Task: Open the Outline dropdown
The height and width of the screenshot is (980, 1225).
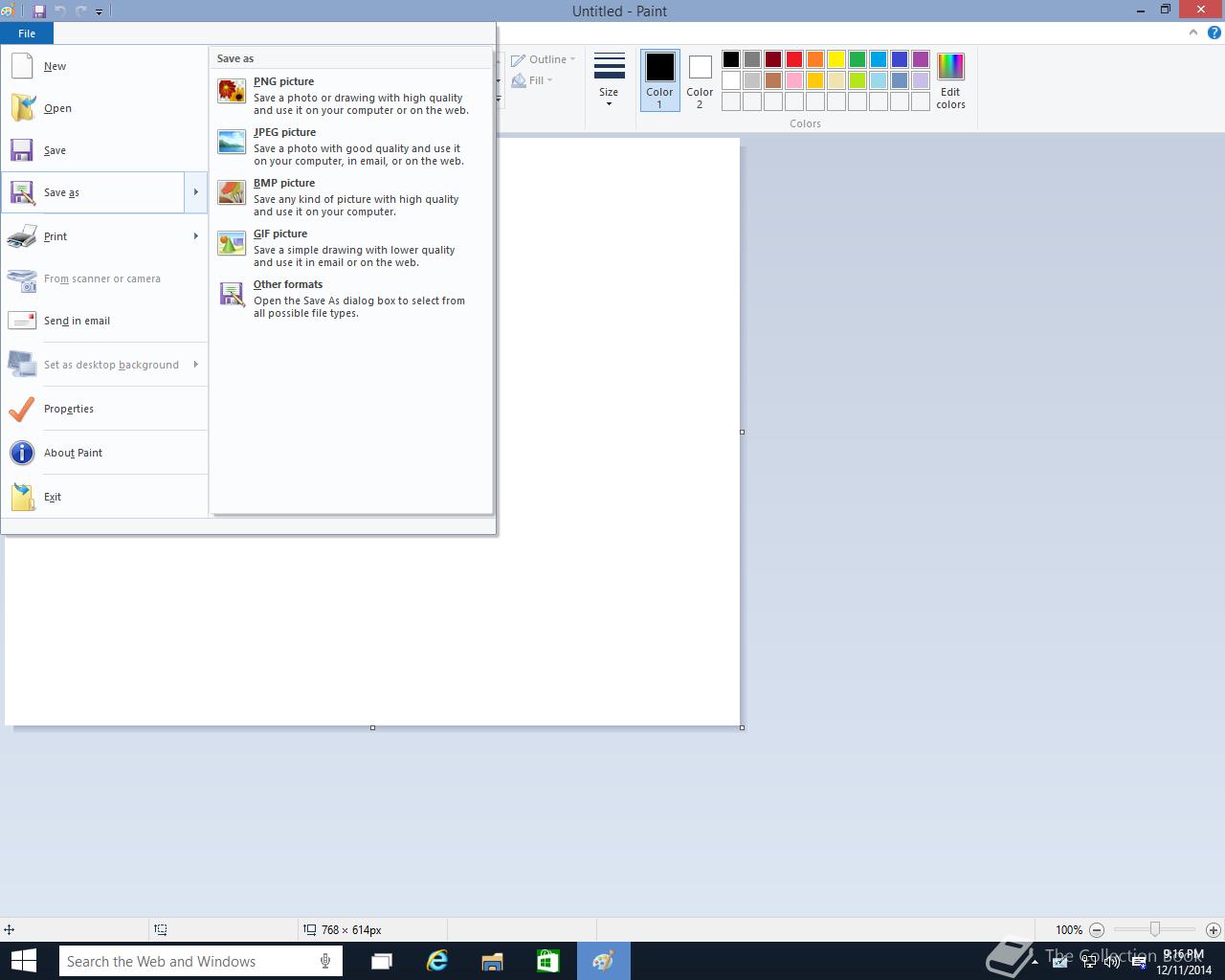Action: click(544, 59)
